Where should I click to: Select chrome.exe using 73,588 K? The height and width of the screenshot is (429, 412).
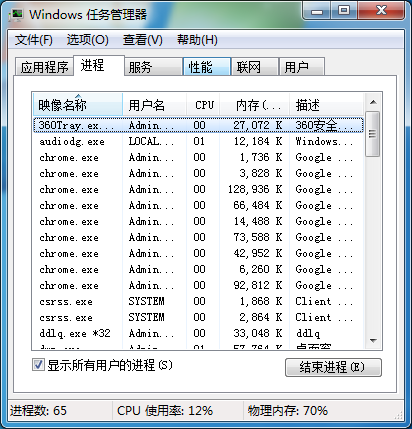pyautogui.click(x=198, y=237)
